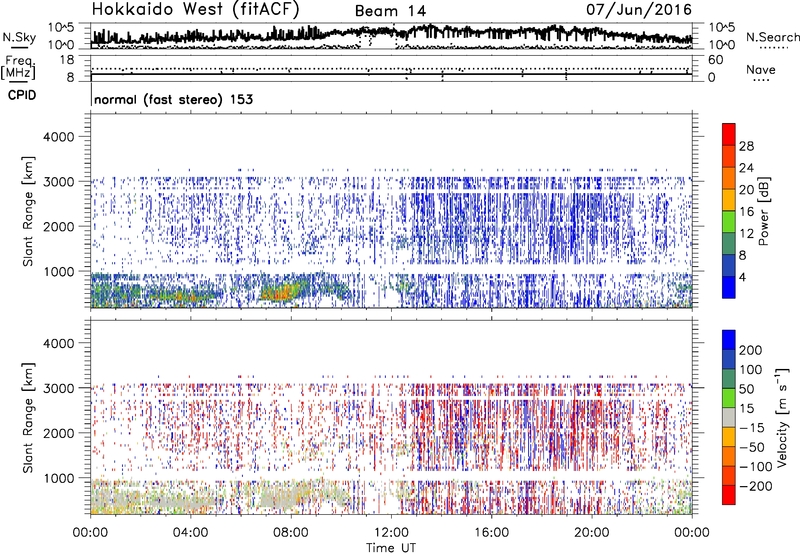This screenshot has width=800, height=554.
Task: Click the 3000 tick in velocity panel
Action: click(x=58, y=388)
